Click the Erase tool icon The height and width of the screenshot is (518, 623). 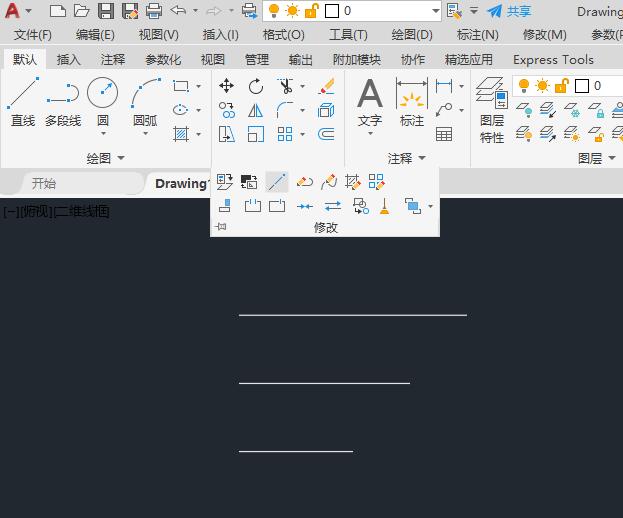[x=326, y=86]
